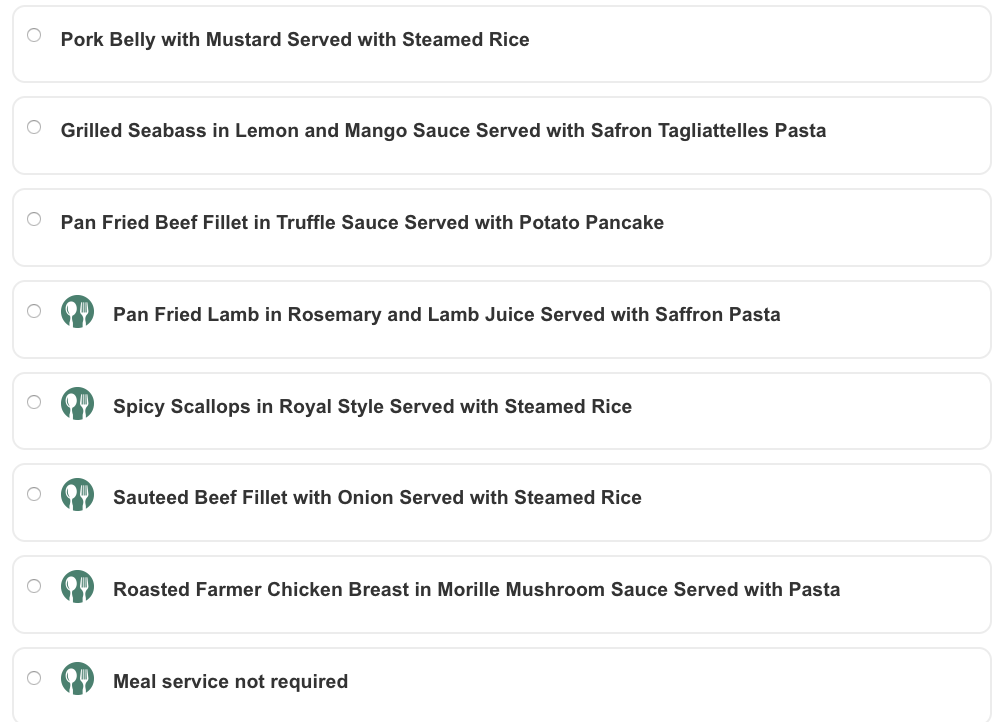Image resolution: width=1000 pixels, height=722 pixels.
Task: Click Pork Belly with Mustard label text
Action: click(x=295, y=40)
